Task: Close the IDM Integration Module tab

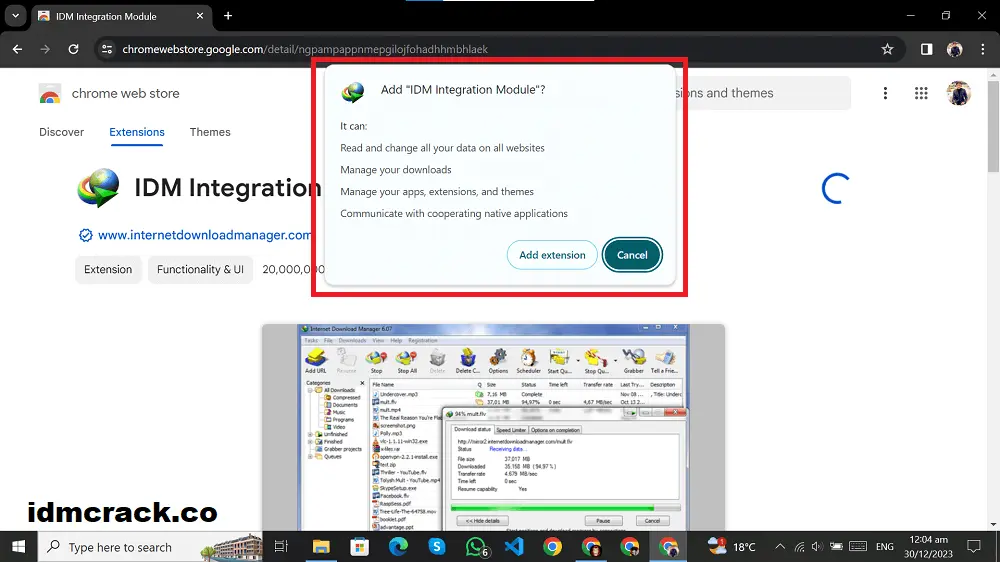Action: point(200,16)
